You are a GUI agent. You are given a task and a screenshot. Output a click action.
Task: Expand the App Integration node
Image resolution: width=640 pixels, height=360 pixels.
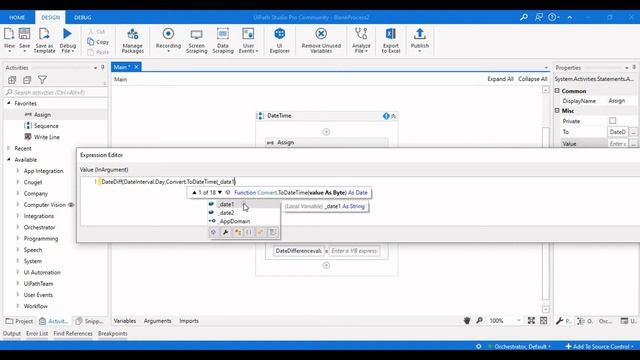click(x=18, y=171)
